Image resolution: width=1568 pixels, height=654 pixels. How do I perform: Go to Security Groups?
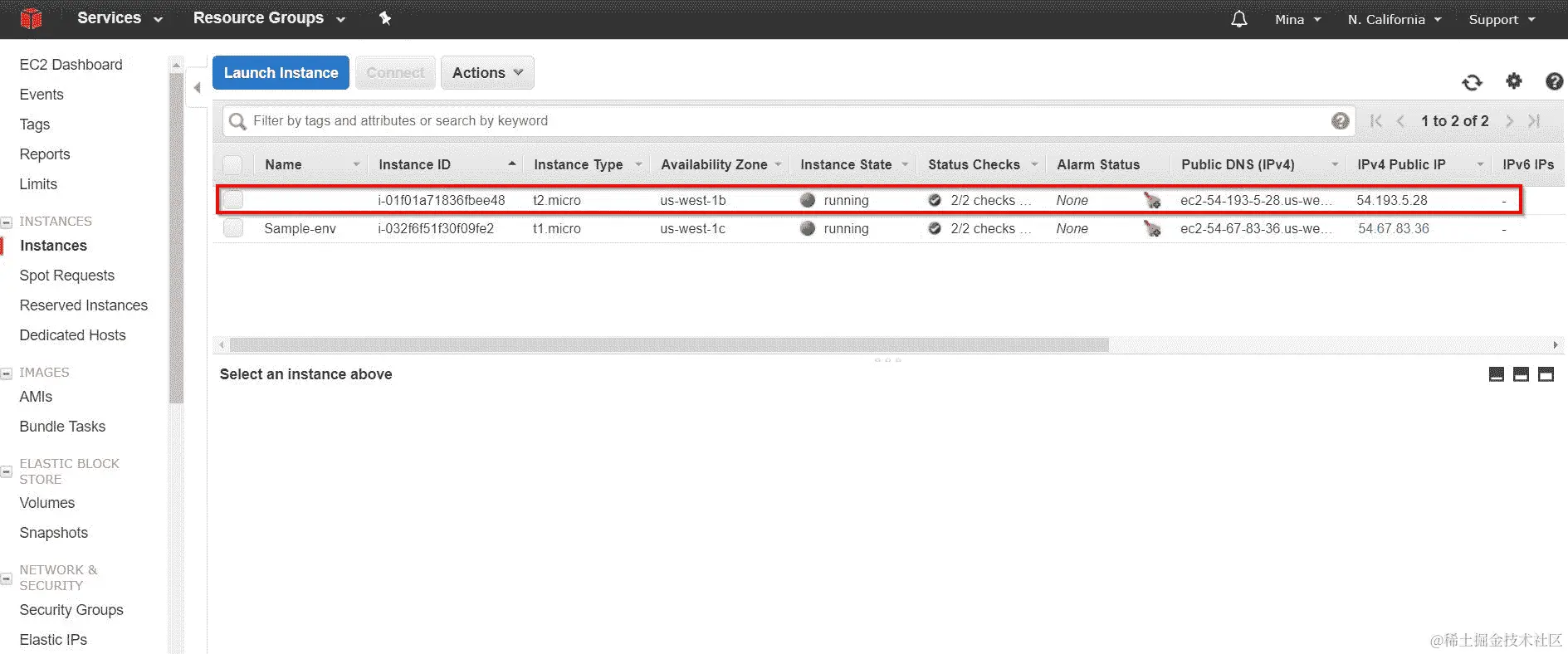(71, 610)
